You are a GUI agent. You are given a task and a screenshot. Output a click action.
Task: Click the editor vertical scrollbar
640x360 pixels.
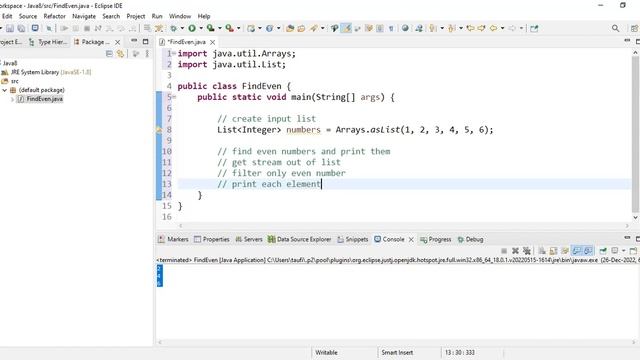pyautogui.click(x=635, y=135)
